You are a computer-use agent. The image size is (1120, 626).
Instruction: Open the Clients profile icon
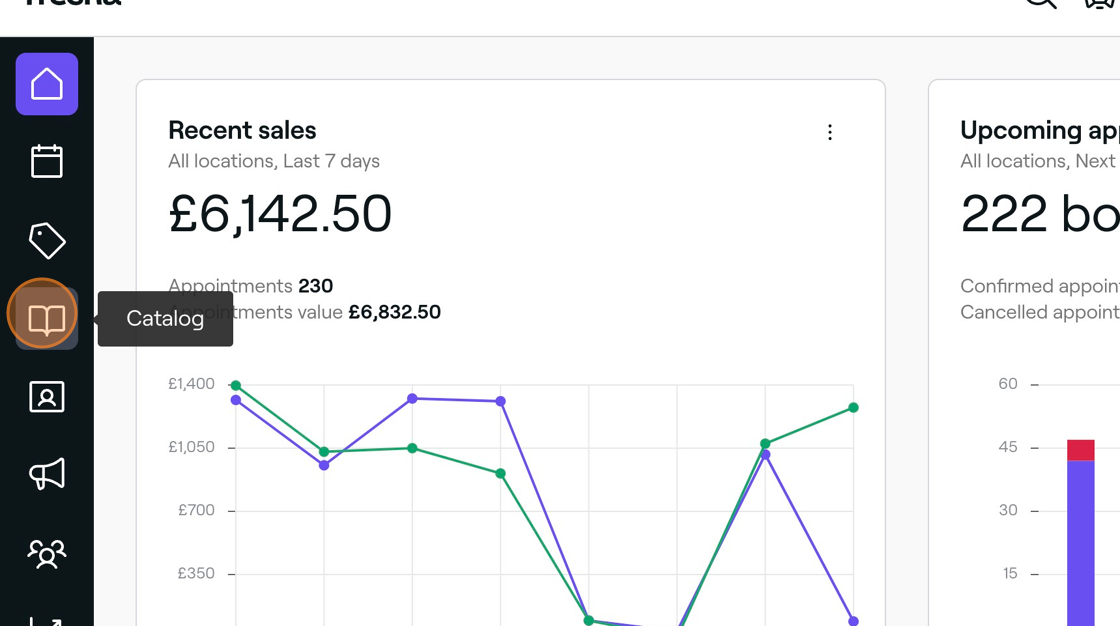click(46, 397)
